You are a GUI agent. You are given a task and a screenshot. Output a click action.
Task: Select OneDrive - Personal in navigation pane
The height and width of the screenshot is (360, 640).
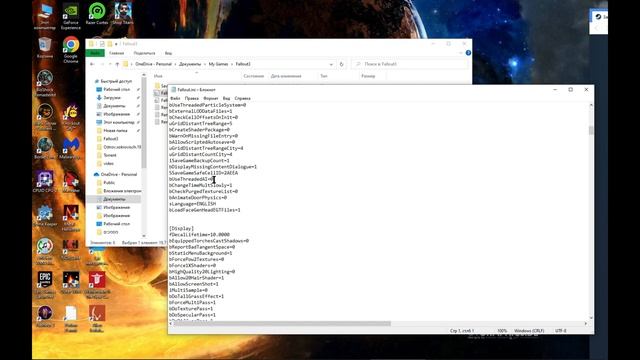point(119,174)
